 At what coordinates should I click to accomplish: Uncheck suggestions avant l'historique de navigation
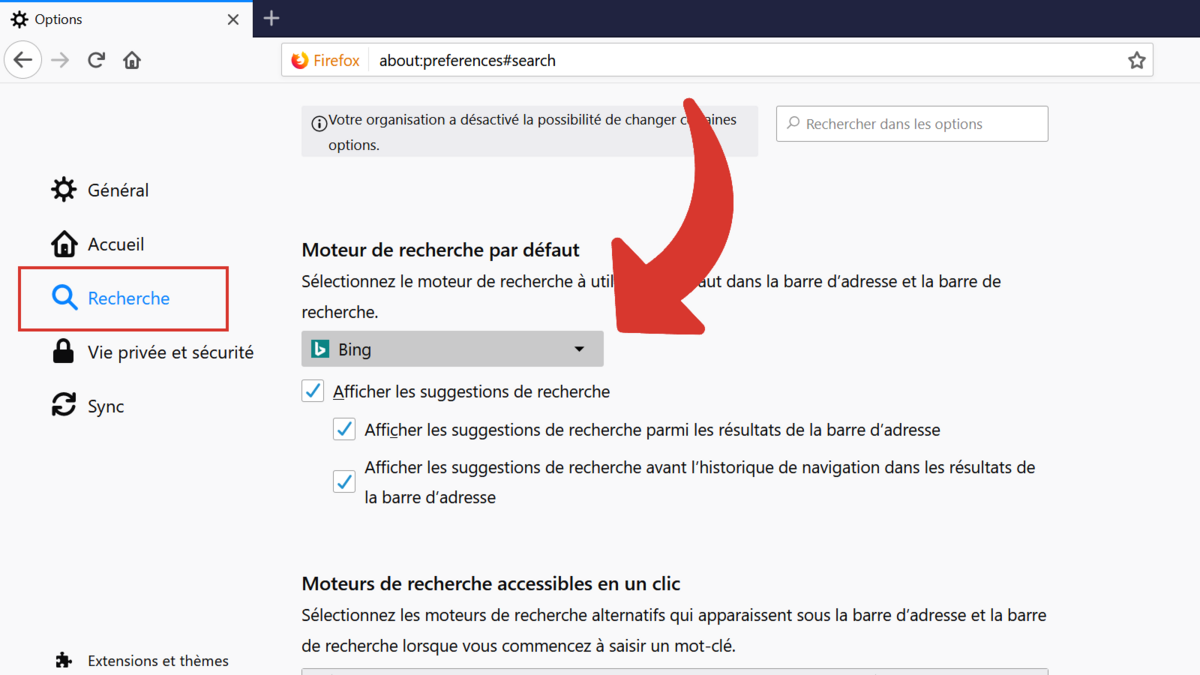tap(344, 481)
